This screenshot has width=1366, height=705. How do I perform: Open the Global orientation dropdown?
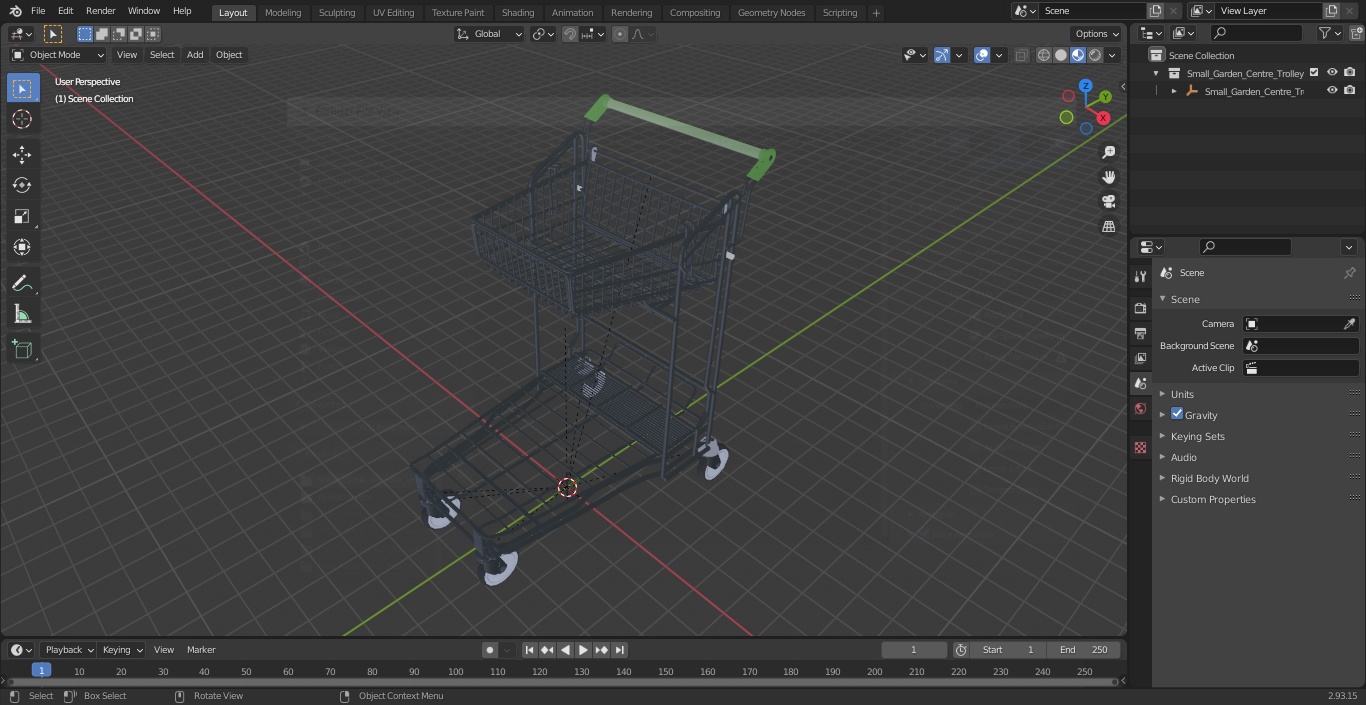[490, 34]
